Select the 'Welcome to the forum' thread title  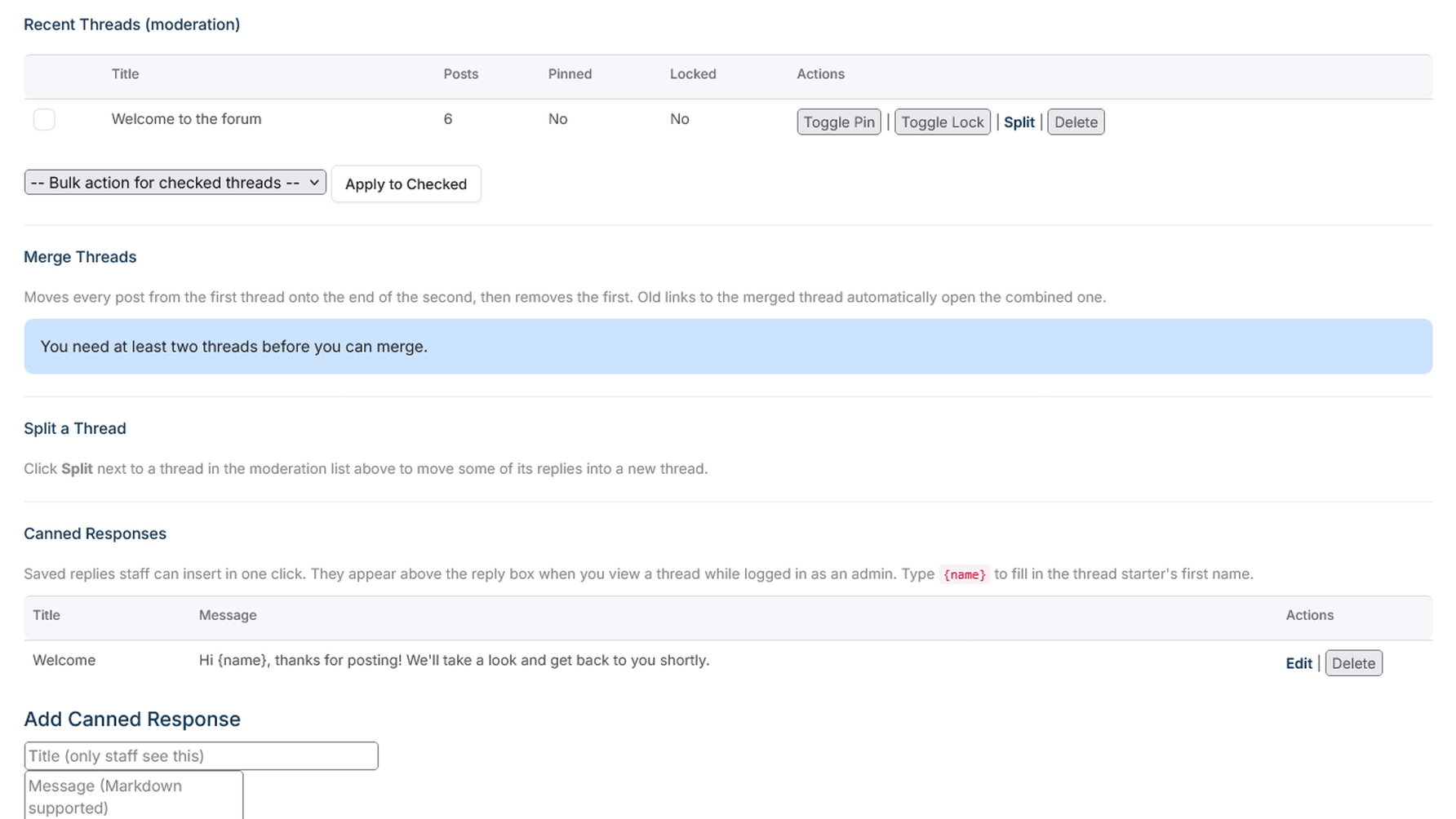point(187,119)
